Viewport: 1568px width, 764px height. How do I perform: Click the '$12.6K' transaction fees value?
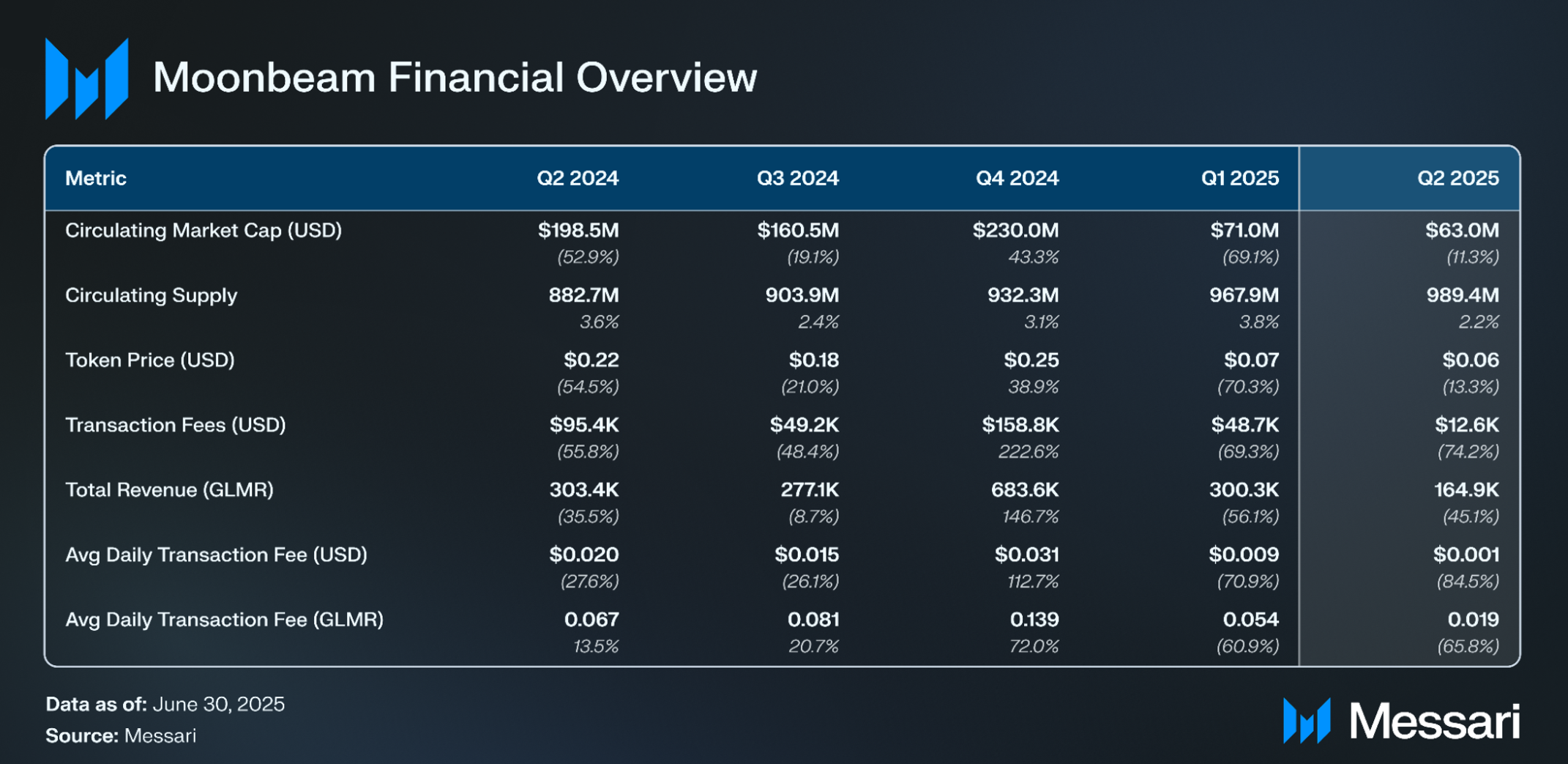(x=1467, y=425)
